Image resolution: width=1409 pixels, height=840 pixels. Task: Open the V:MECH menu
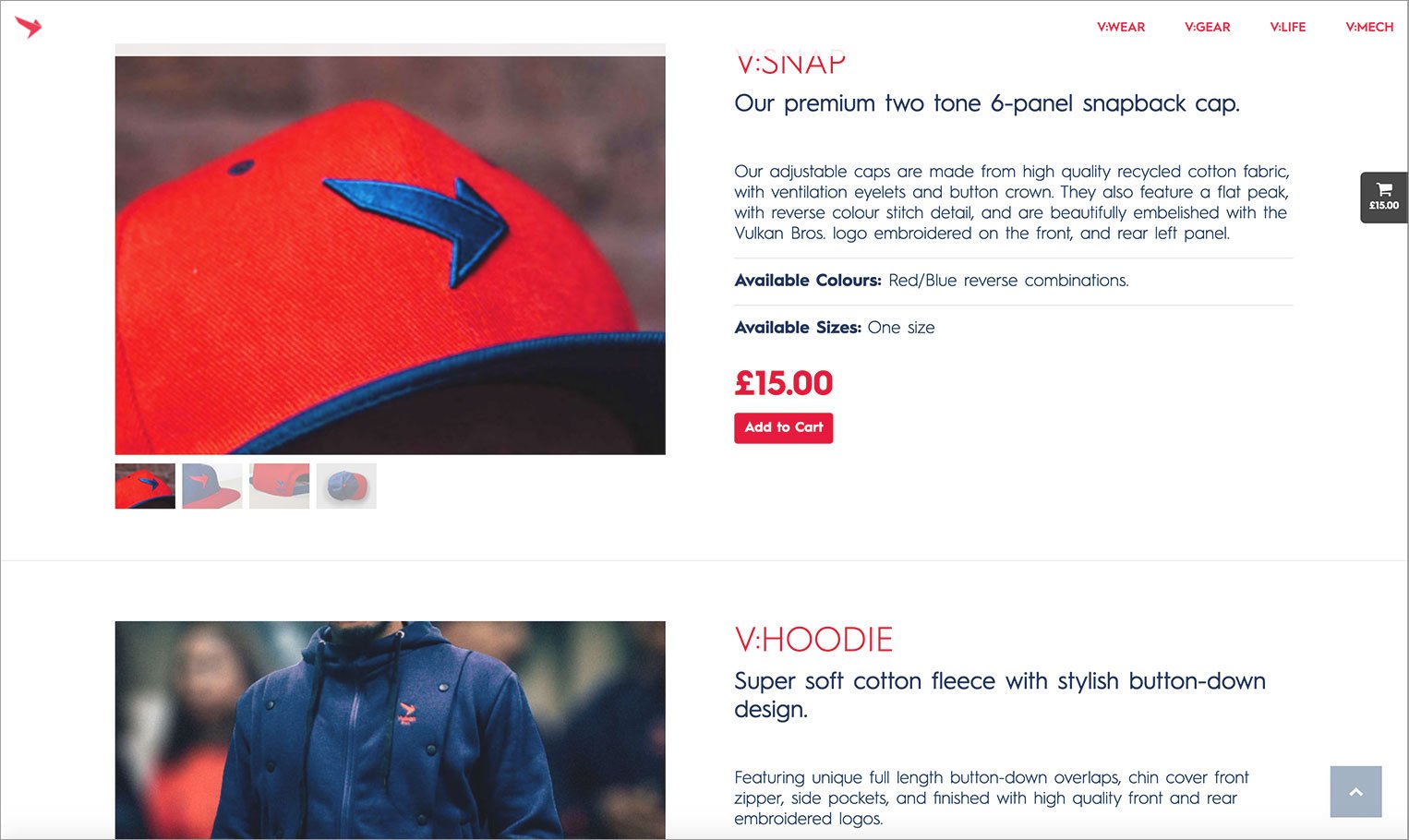tap(1369, 27)
